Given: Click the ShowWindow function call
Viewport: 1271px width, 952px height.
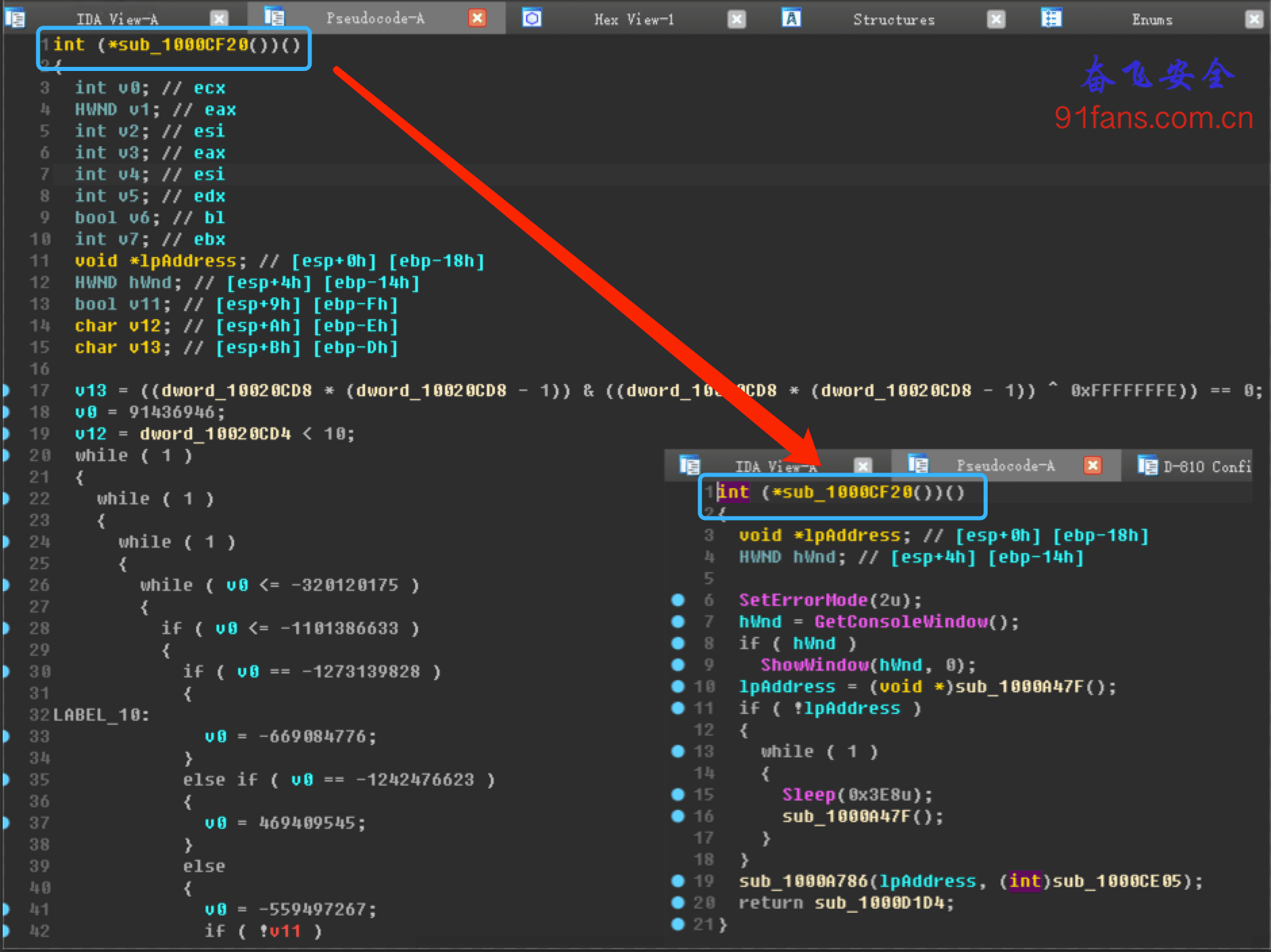Looking at the screenshot, I should click(815, 665).
